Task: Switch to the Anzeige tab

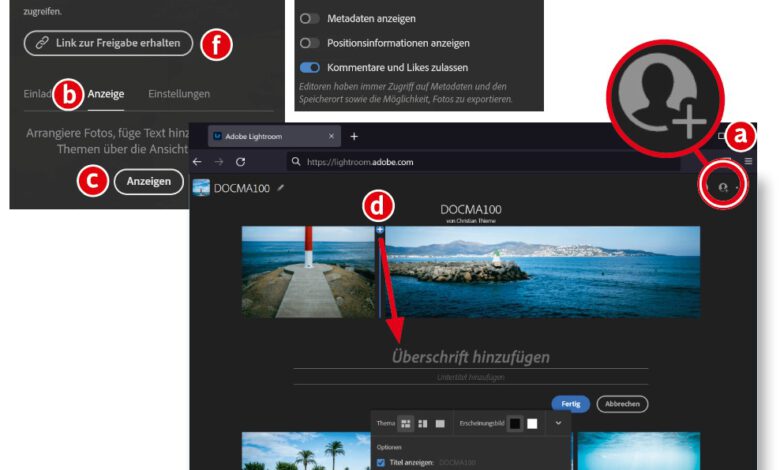Action: click(x=106, y=94)
